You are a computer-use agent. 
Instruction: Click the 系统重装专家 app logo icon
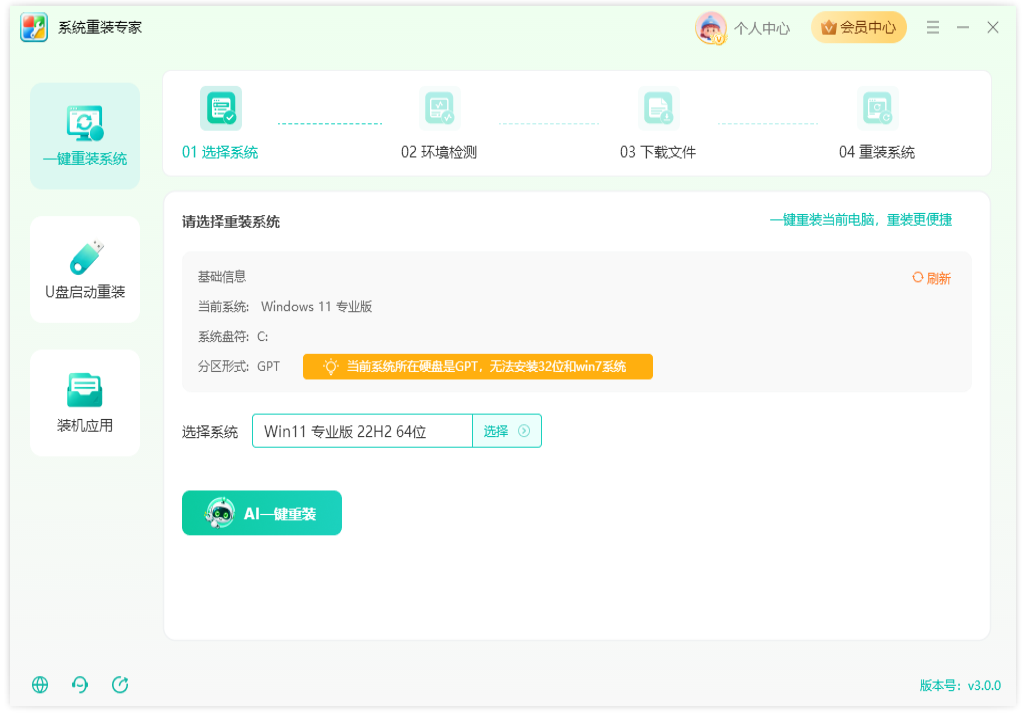click(34, 27)
